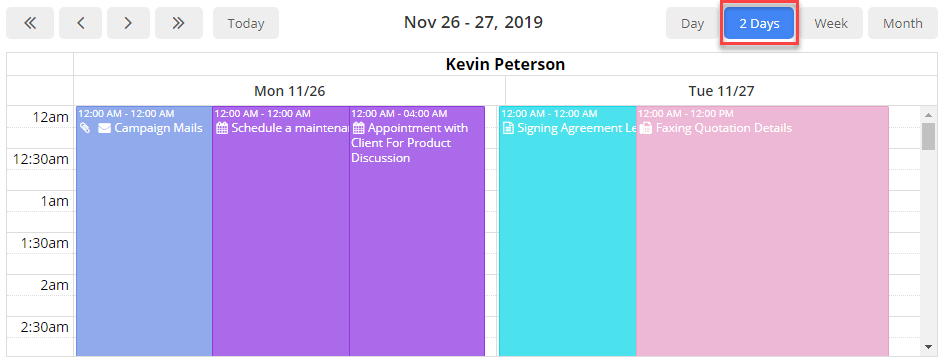Jump forward with the double right chevron

click(178, 23)
